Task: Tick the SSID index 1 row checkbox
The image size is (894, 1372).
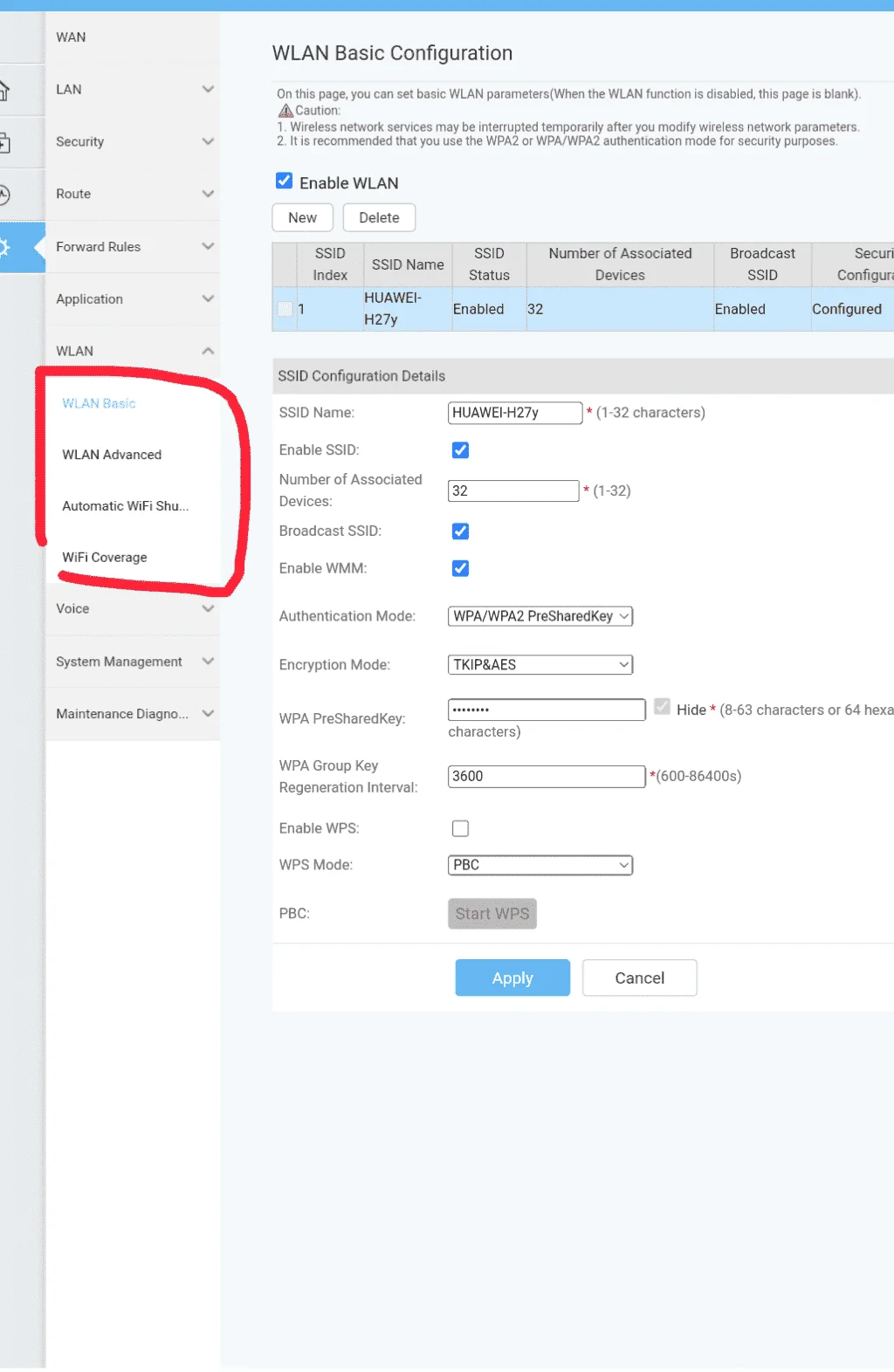Action: [x=285, y=309]
